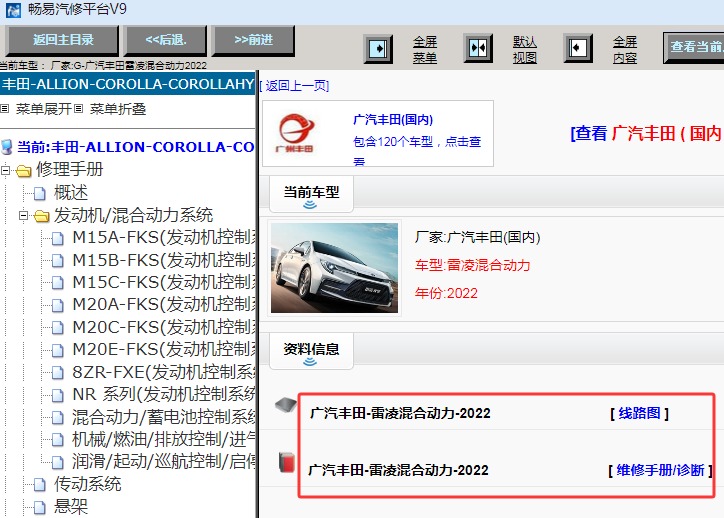Go forward with the >>前进 button
Viewport: 724px width, 518px height.
(253, 40)
